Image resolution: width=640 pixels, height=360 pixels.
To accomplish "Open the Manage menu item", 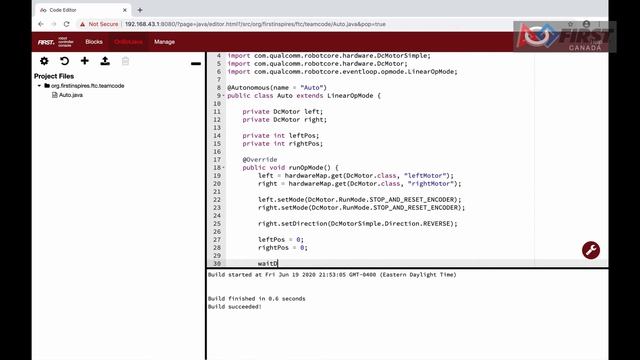I will [164, 42].
